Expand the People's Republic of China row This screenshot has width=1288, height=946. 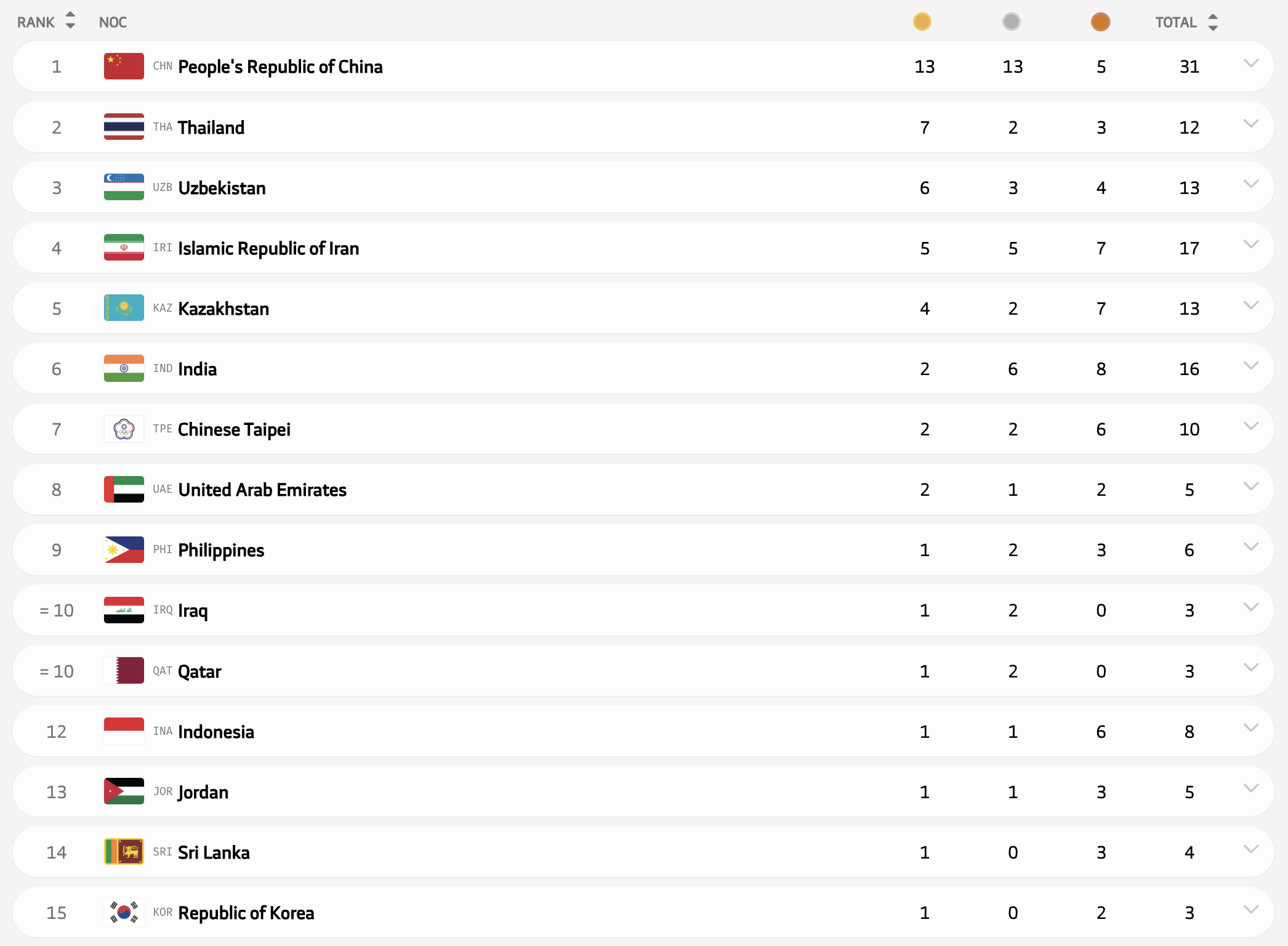[1250, 63]
